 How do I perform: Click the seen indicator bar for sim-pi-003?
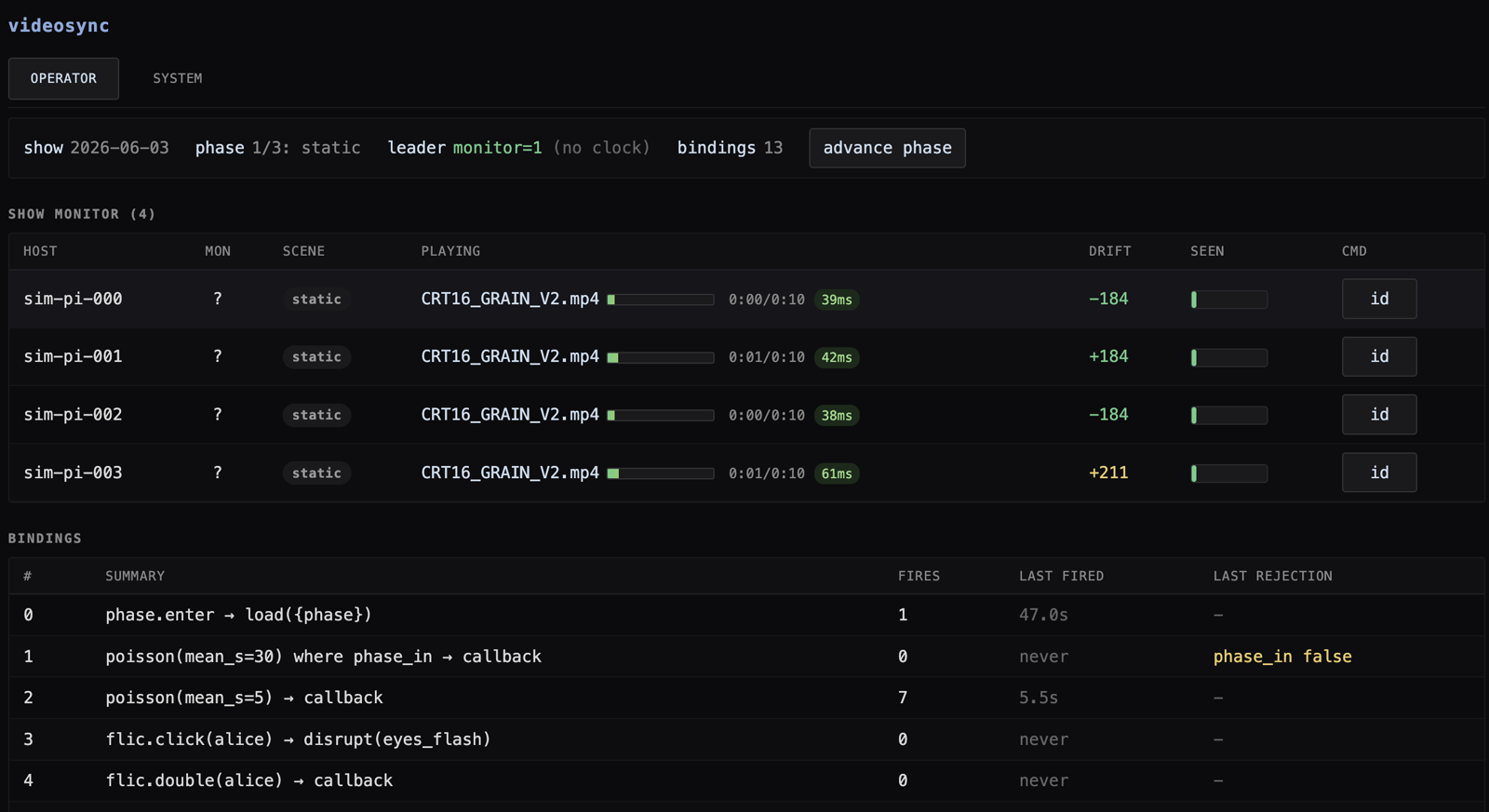tap(1228, 473)
